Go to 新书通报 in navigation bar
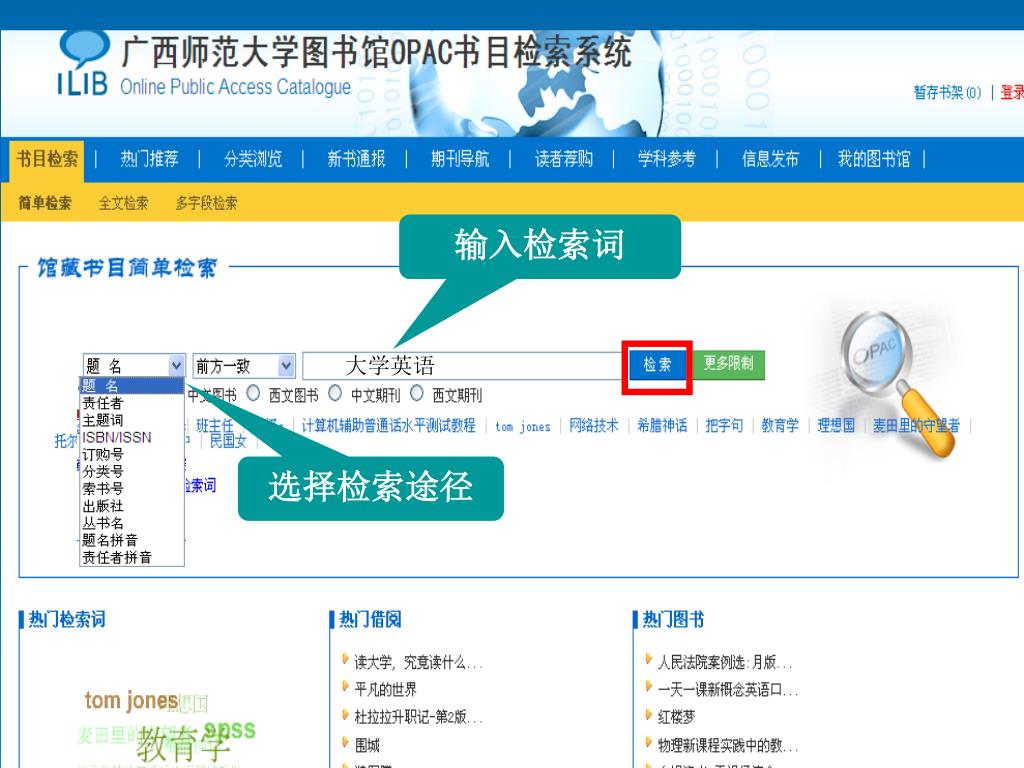Image resolution: width=1024 pixels, height=768 pixels. coord(356,159)
